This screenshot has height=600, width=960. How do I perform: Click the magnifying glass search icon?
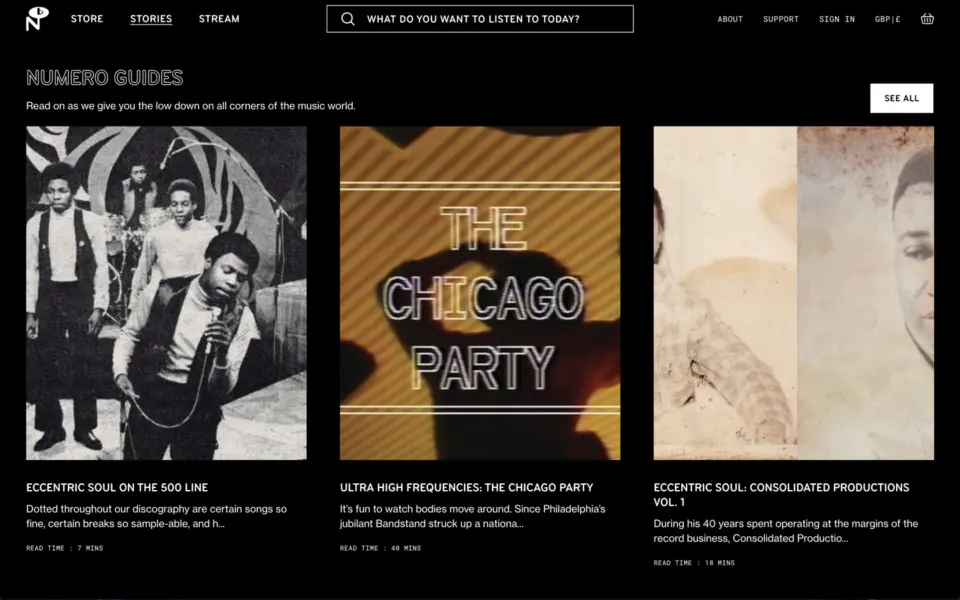click(x=348, y=18)
